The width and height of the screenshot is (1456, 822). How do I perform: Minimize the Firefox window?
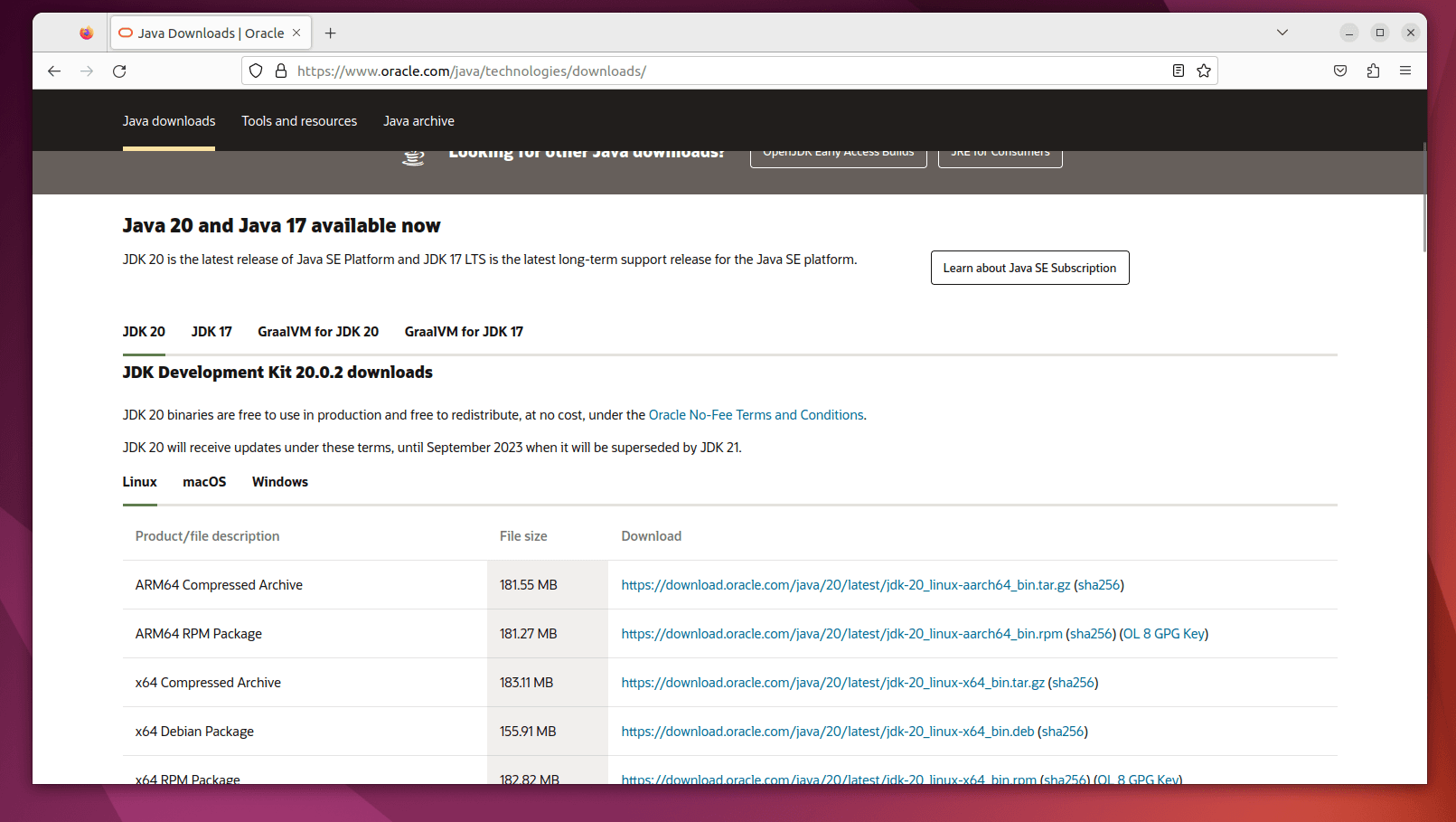[x=1349, y=33]
